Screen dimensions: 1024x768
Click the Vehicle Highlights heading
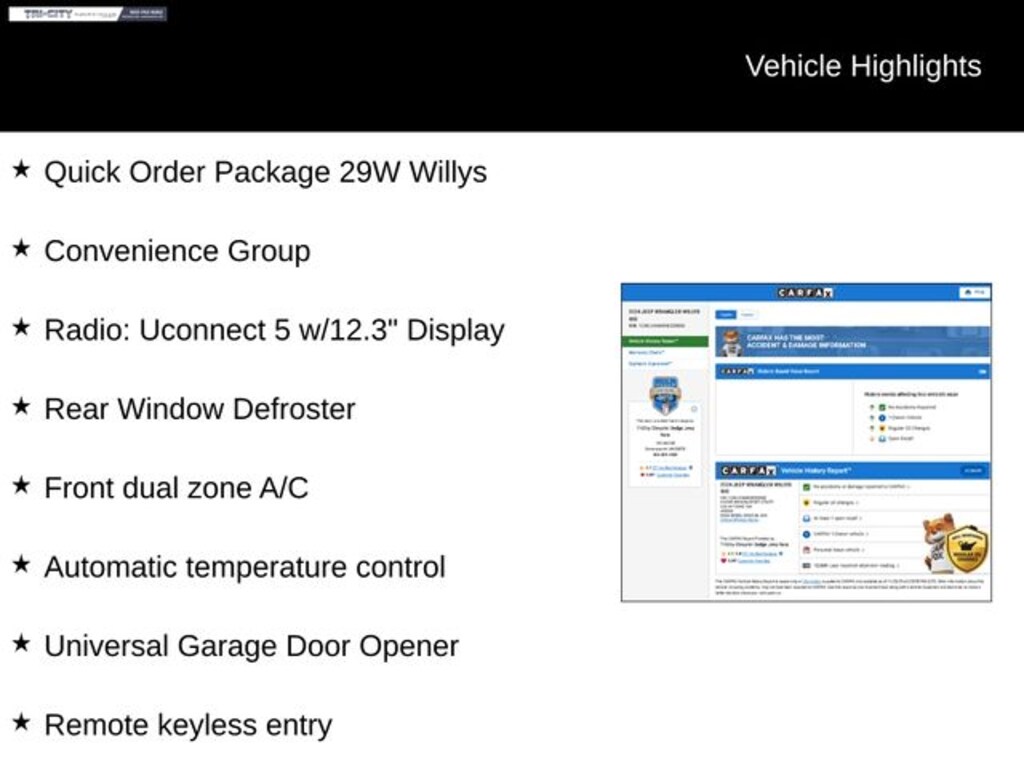click(862, 66)
